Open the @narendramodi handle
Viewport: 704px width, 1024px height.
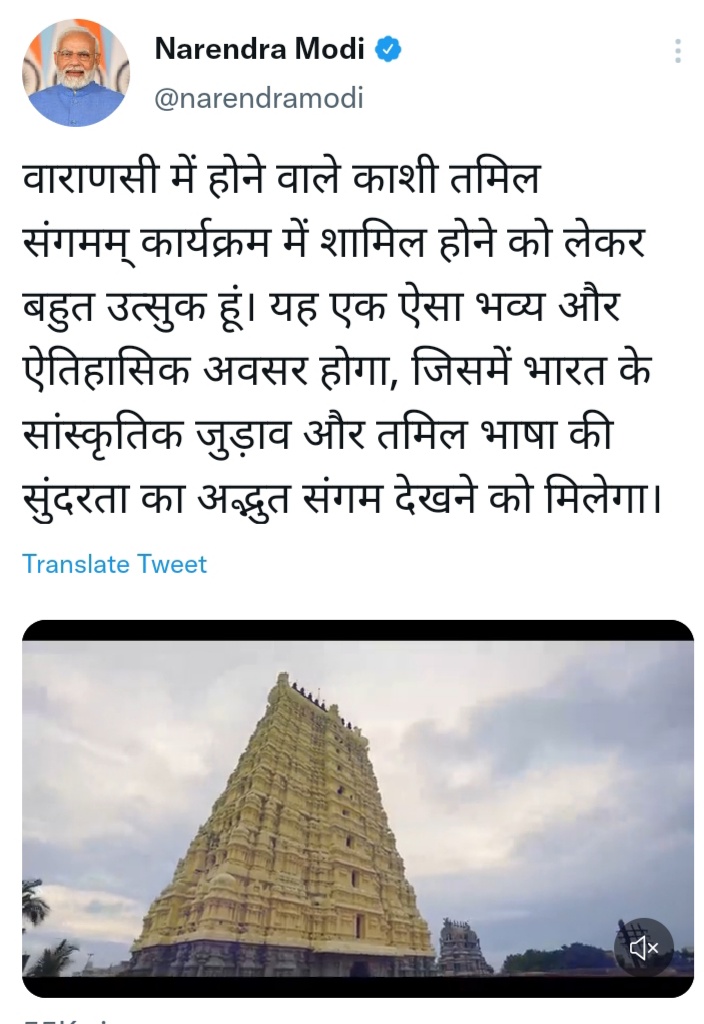(259, 98)
